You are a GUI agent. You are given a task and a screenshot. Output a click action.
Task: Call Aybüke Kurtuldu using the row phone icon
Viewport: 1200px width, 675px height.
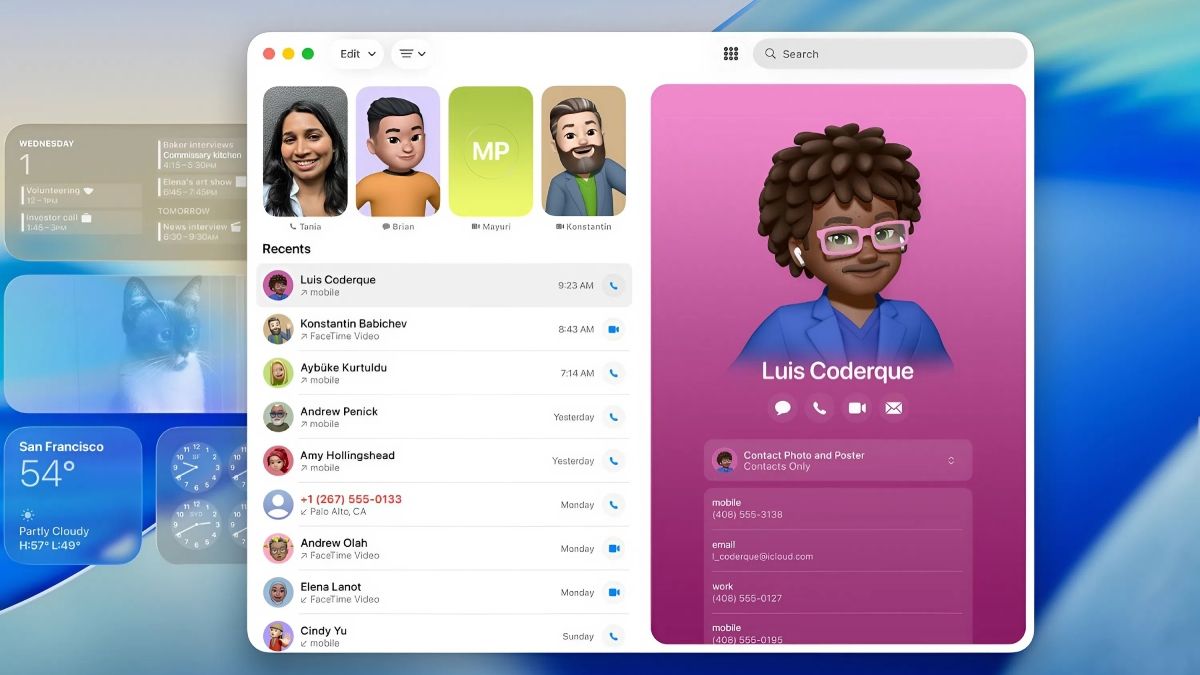pyautogui.click(x=614, y=373)
